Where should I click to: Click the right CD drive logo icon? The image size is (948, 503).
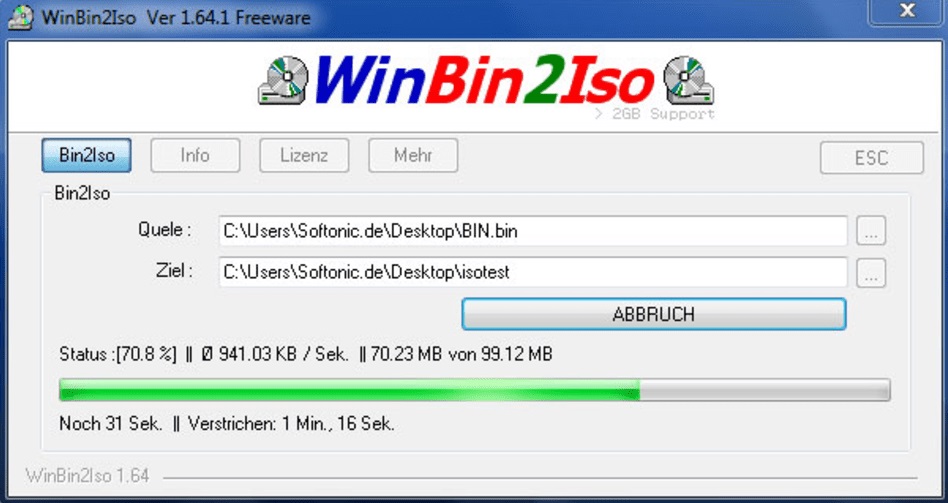click(x=689, y=80)
